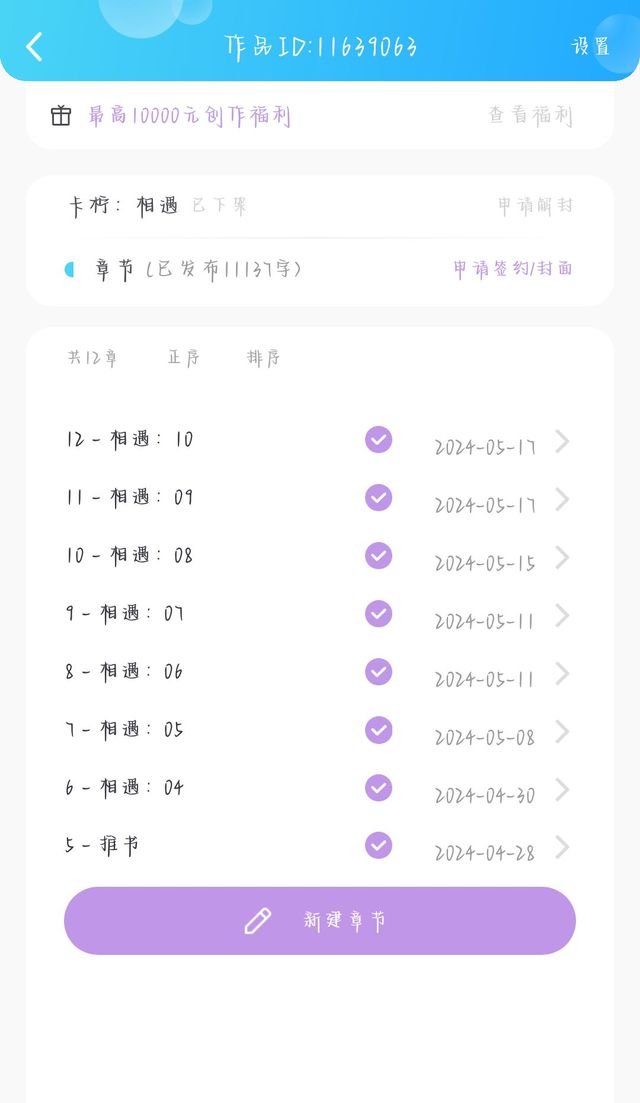Click the gift box welfare icon
This screenshot has height=1103, width=640.
click(x=61, y=116)
